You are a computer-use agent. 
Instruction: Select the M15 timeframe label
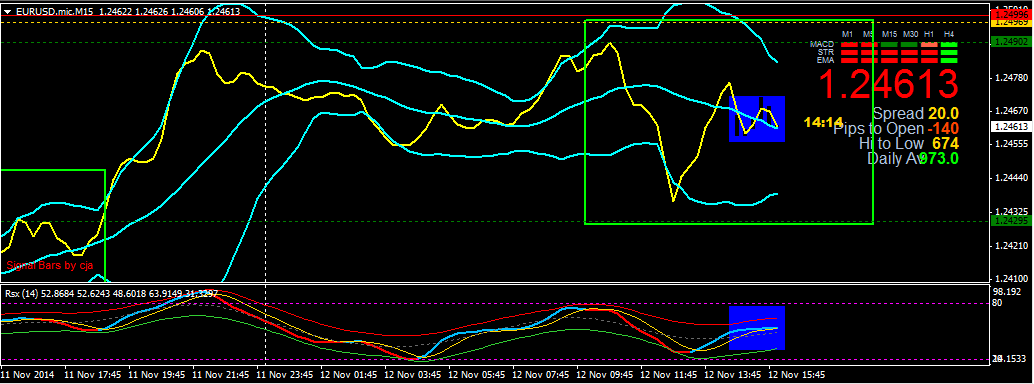(x=890, y=34)
